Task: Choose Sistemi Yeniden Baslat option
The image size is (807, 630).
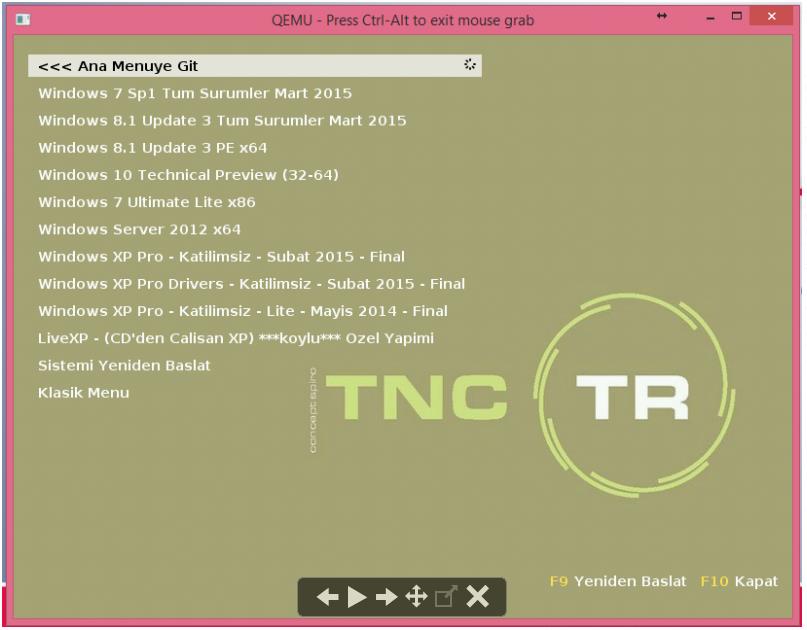Action: click(x=124, y=365)
